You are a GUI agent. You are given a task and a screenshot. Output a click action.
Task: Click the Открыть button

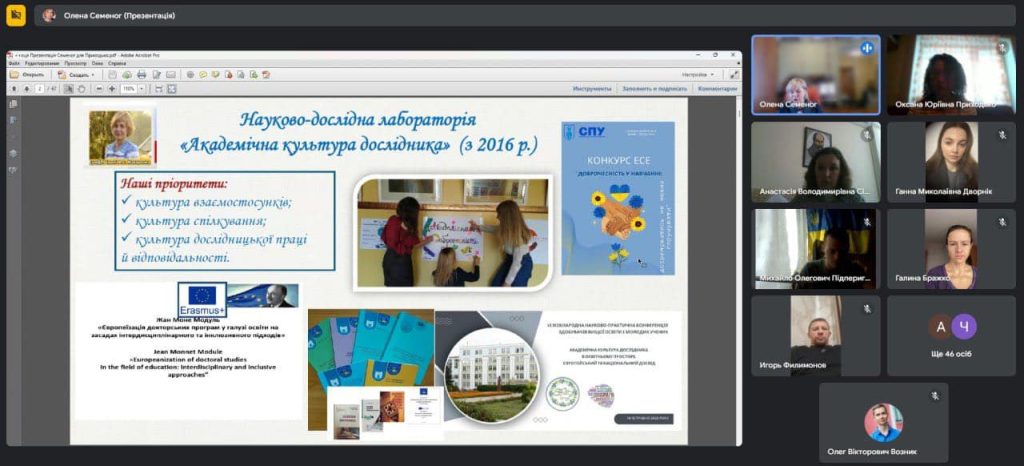point(28,74)
